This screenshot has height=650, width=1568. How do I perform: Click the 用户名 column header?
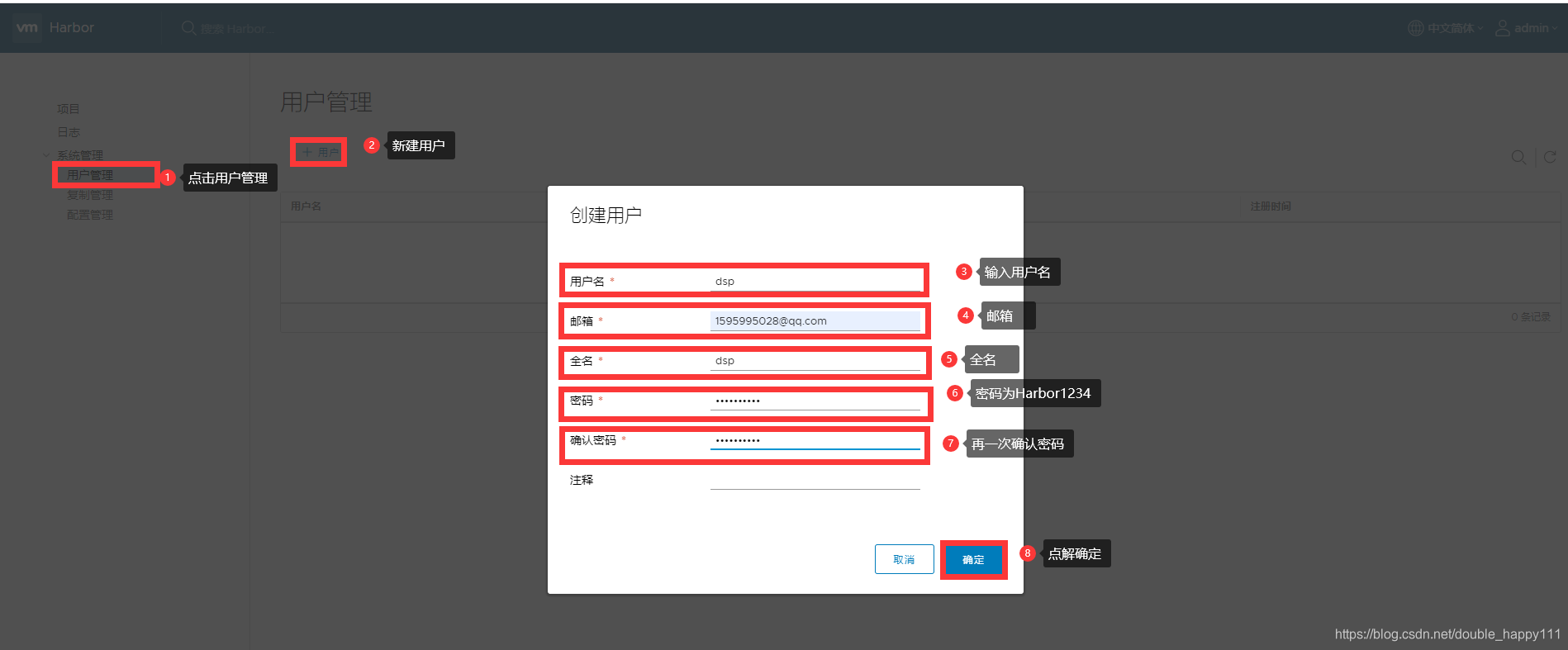tap(306, 206)
